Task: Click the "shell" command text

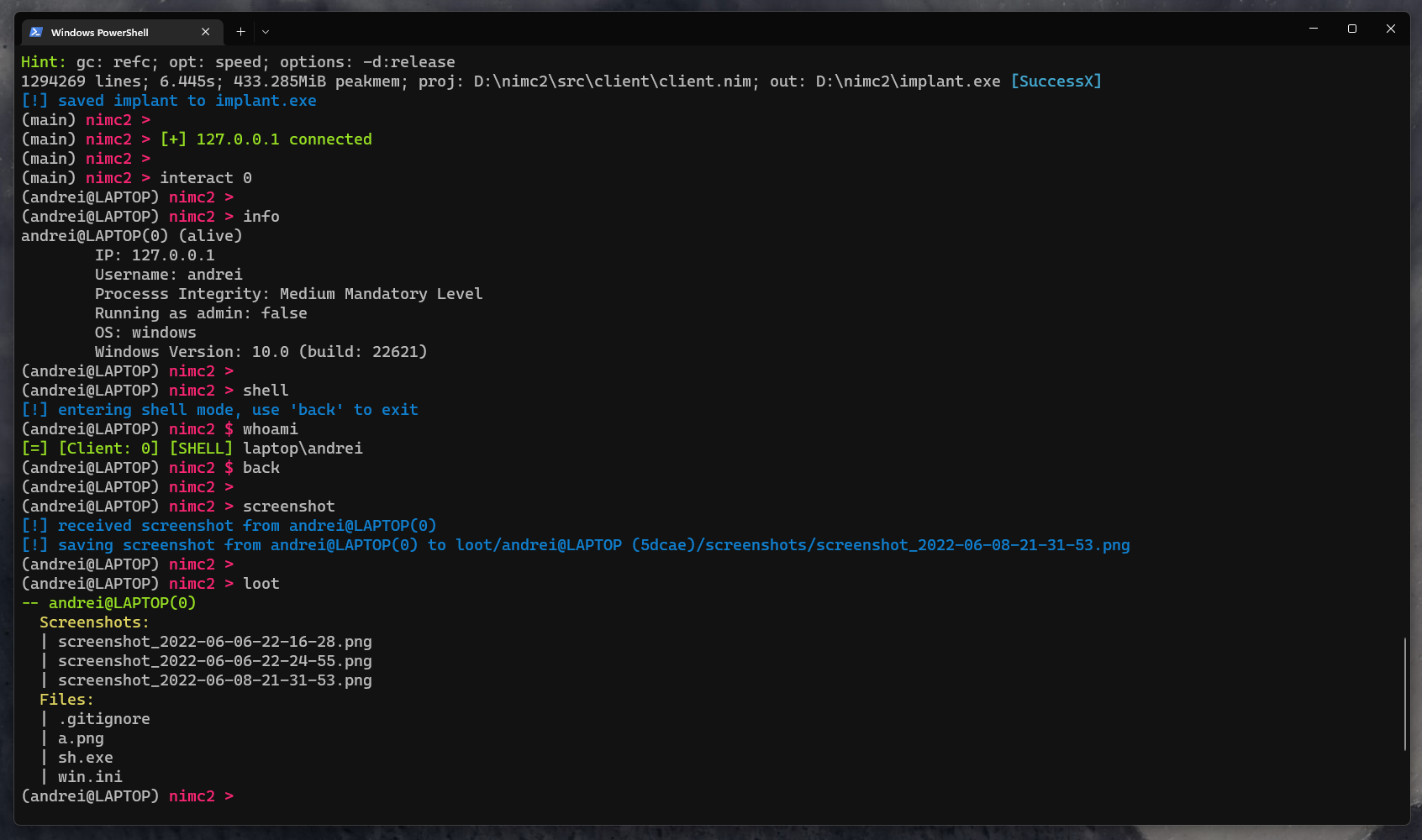Action: click(x=266, y=391)
